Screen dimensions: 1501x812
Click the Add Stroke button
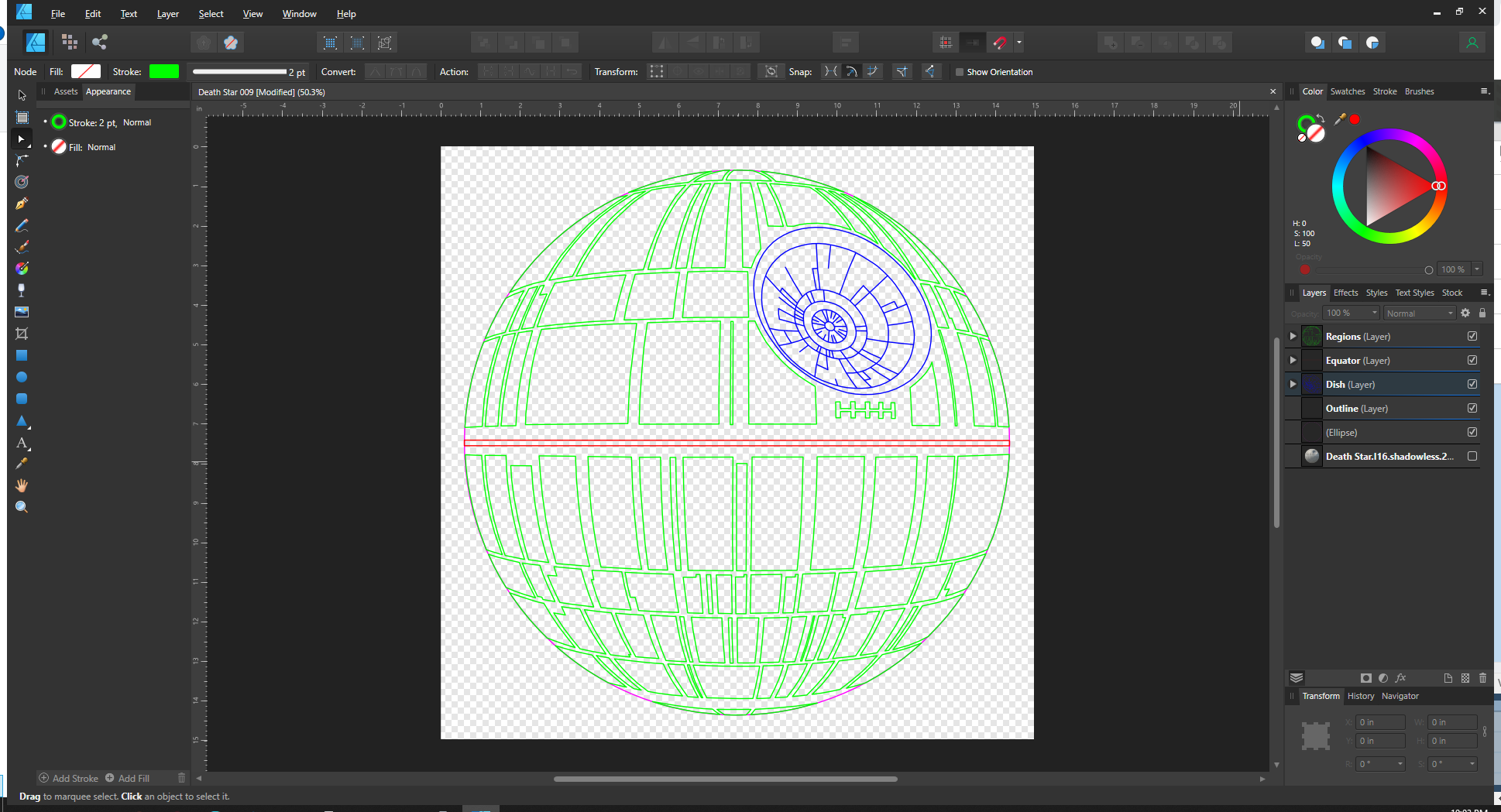[x=69, y=778]
